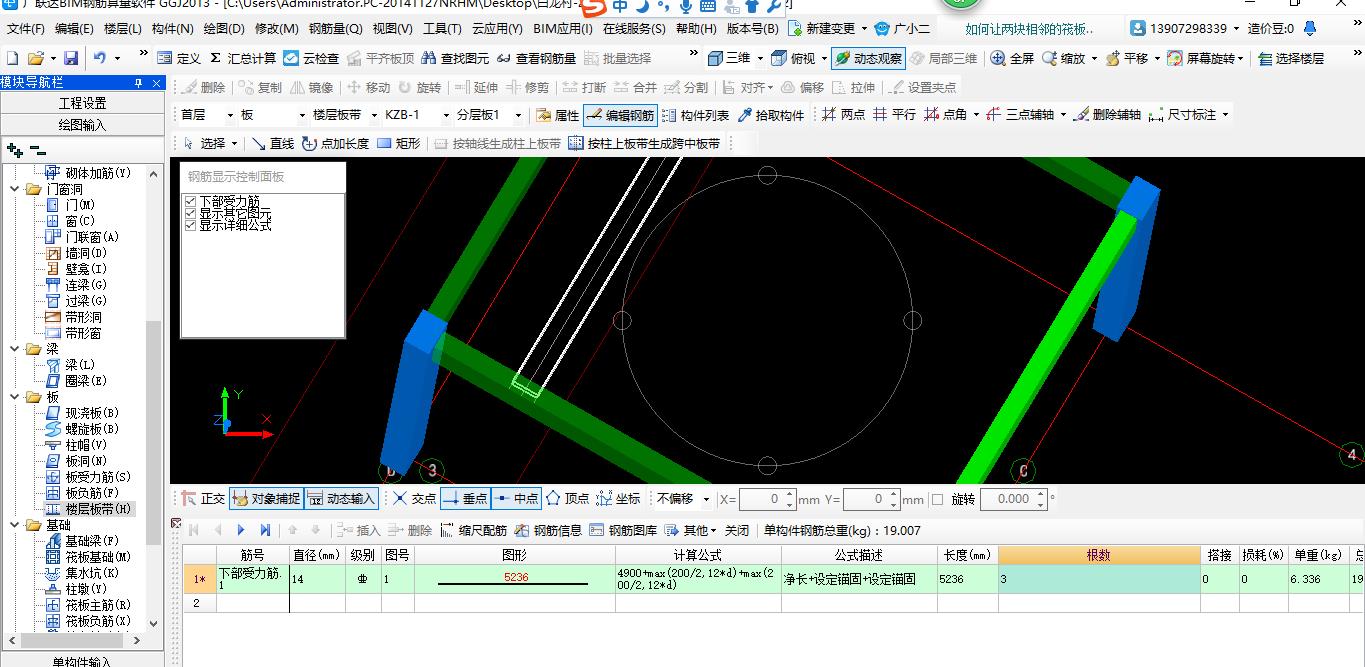Viewport: 1365px width, 667px height.
Task: Open 属性 properties panel
Action: pos(557,115)
